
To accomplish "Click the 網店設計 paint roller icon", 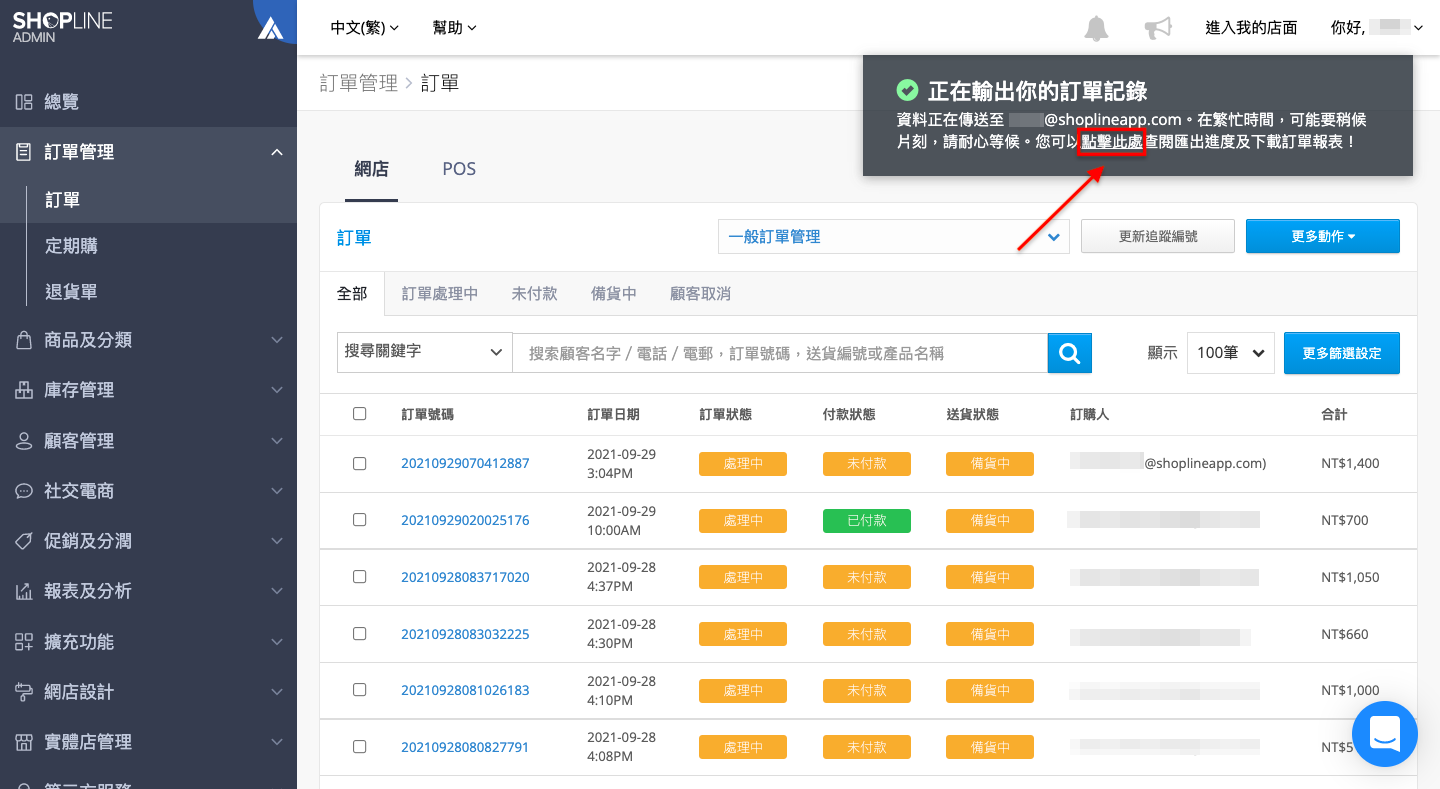I will [x=24, y=692].
